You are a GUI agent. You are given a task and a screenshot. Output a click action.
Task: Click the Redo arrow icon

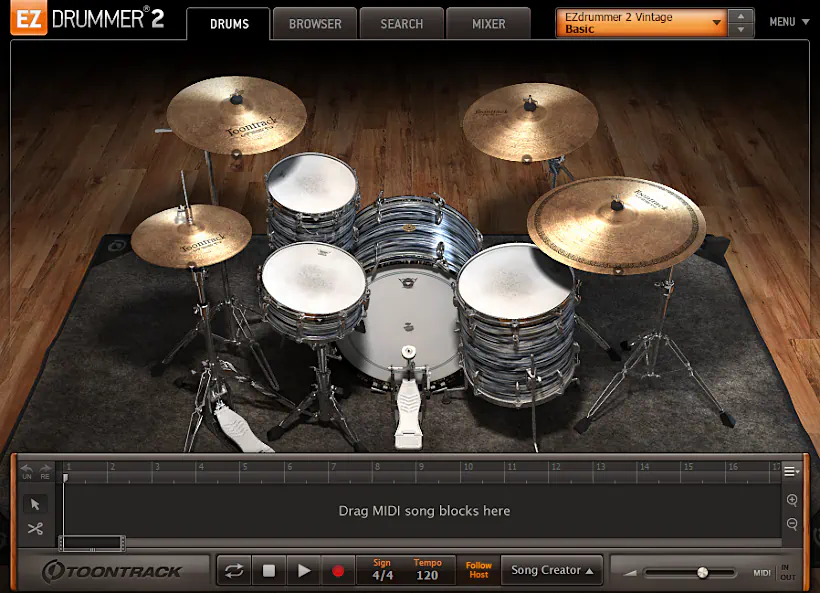click(x=45, y=471)
